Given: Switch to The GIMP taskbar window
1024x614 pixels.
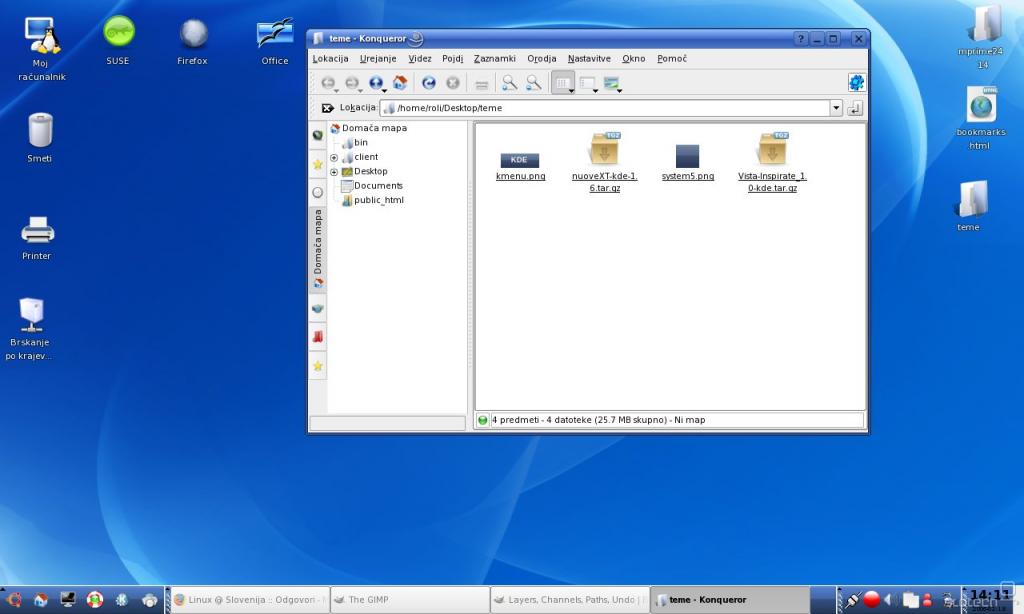Looking at the screenshot, I should [409, 600].
